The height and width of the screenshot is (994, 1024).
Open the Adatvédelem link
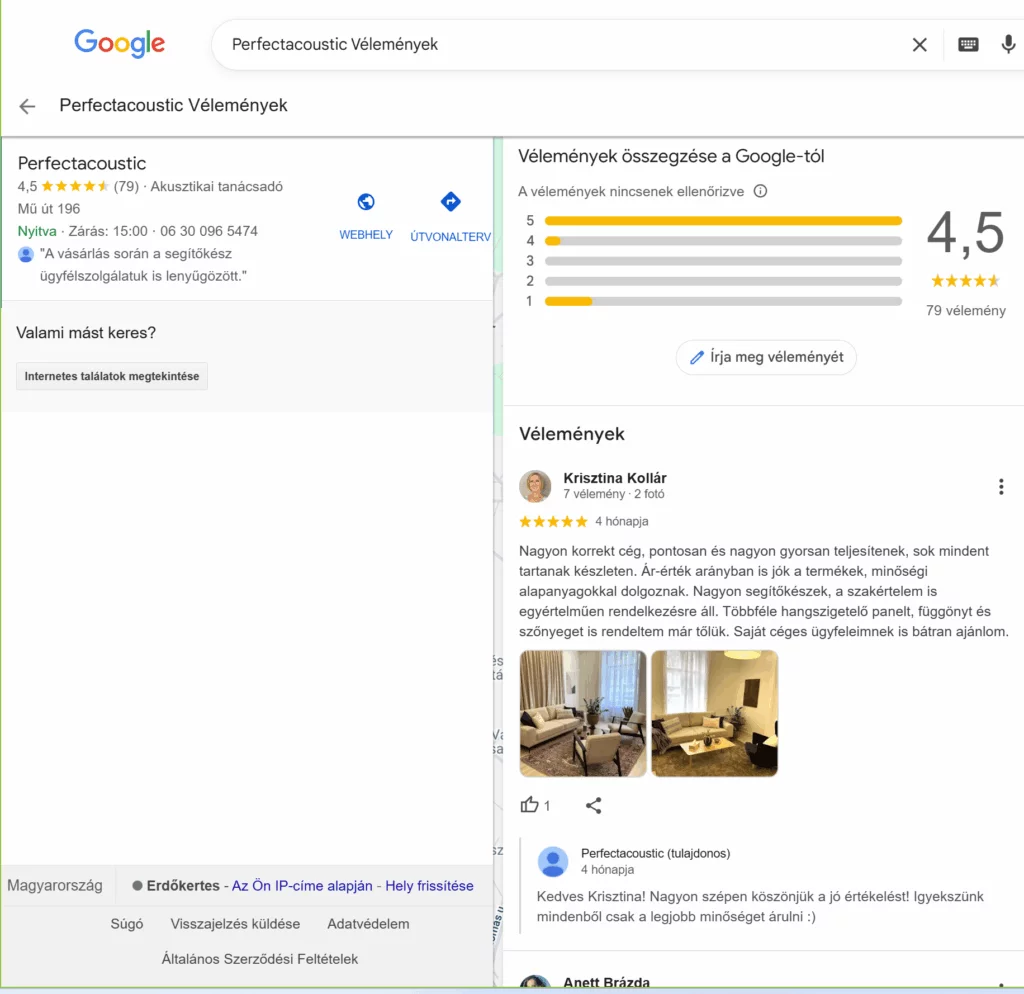(x=368, y=924)
